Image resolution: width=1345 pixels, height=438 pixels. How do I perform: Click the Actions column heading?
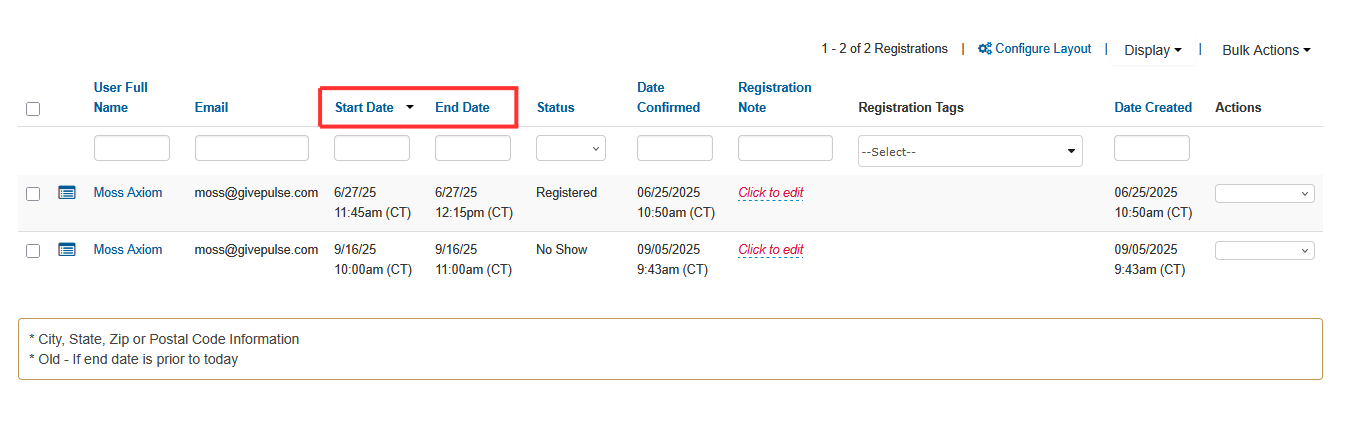(1238, 107)
